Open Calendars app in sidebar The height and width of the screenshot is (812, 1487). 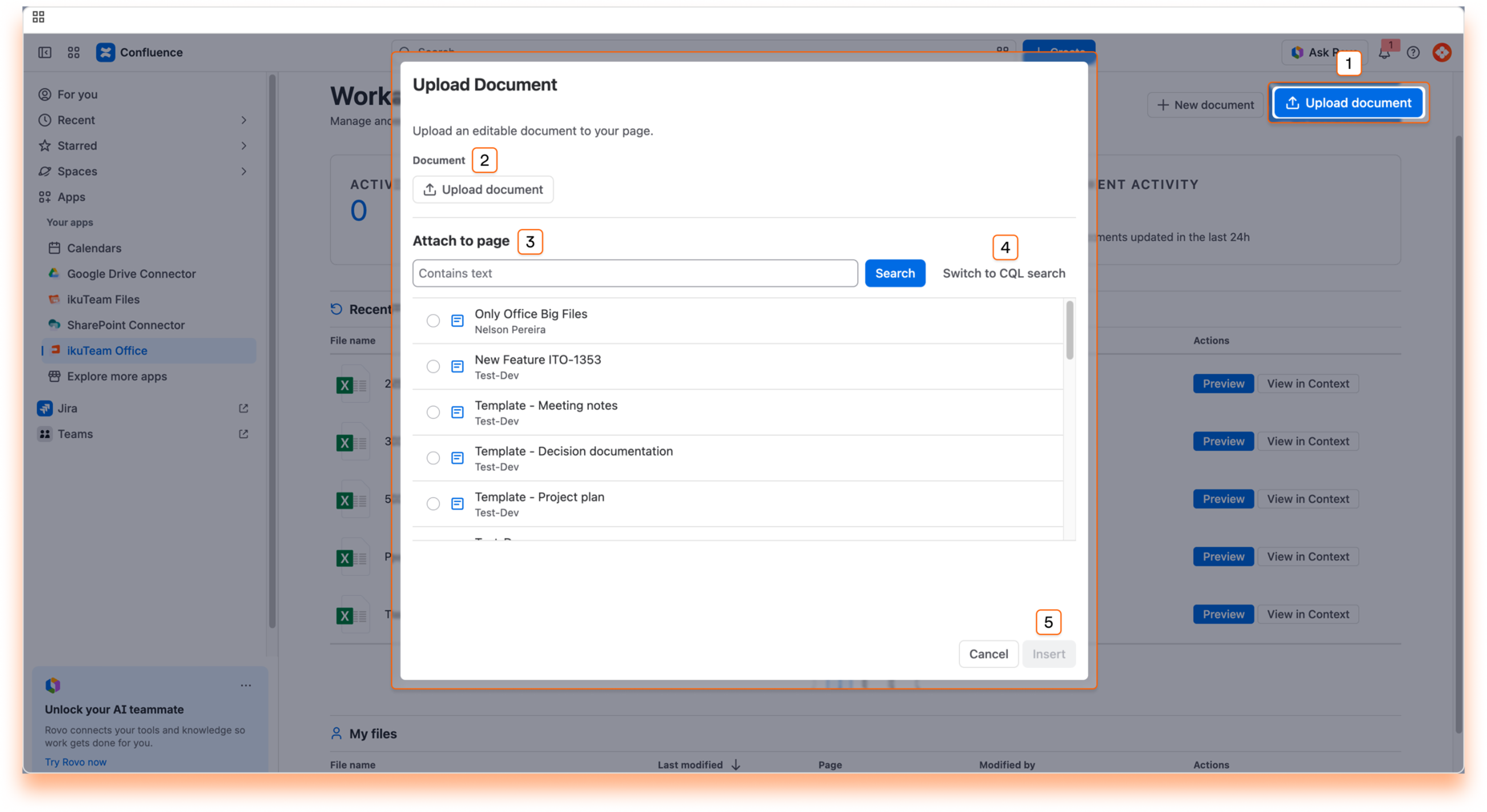(x=94, y=248)
